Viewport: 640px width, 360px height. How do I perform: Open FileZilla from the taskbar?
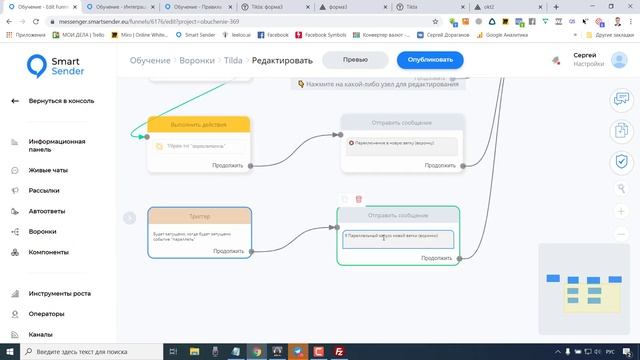pyautogui.click(x=339, y=351)
